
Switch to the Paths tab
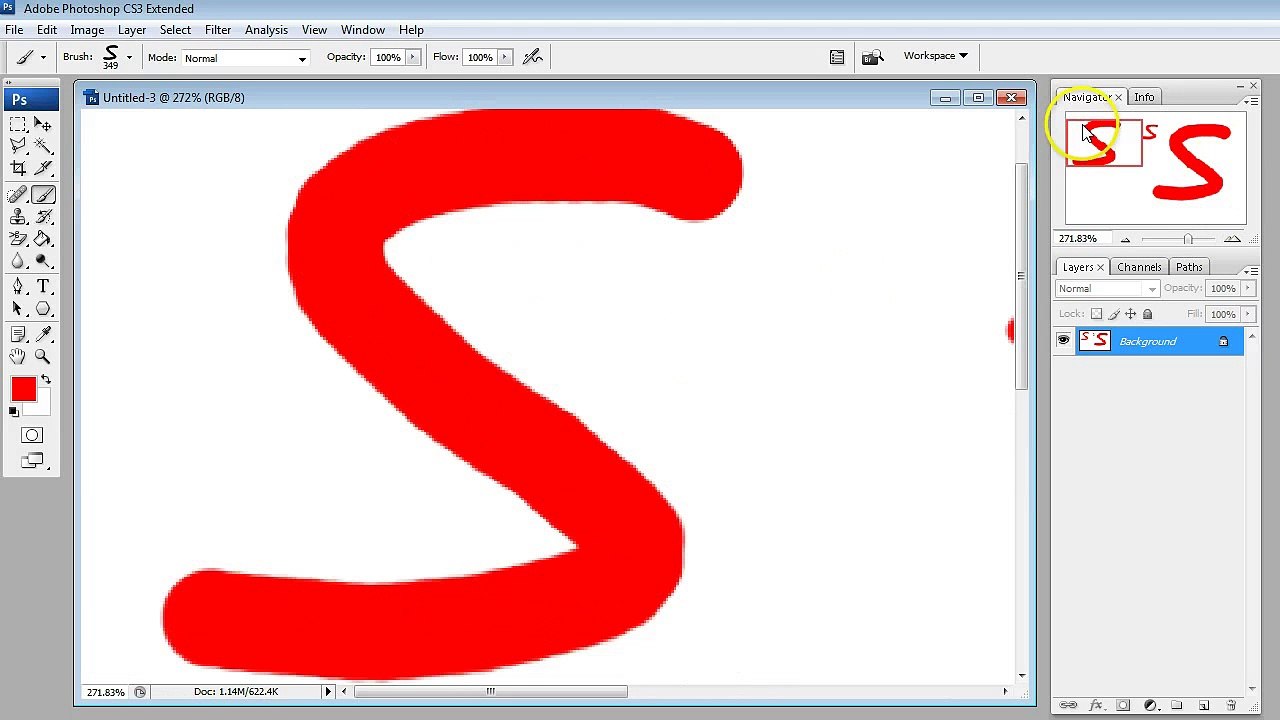click(x=1189, y=267)
